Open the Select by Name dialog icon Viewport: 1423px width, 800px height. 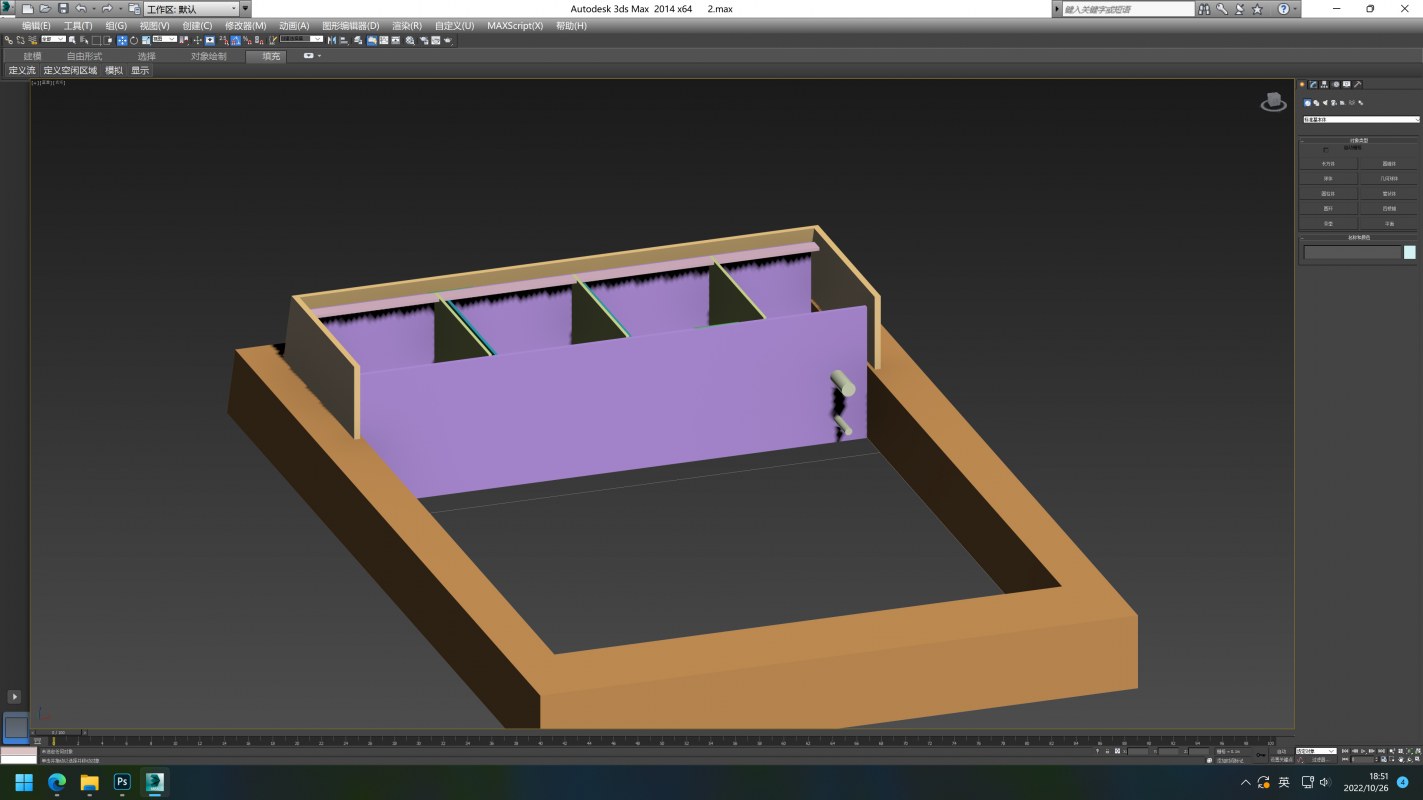(x=84, y=40)
